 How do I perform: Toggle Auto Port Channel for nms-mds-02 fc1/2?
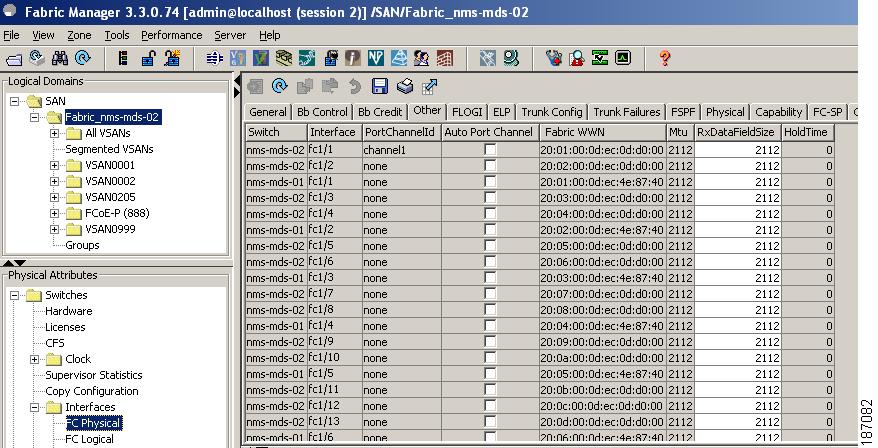coord(491,166)
